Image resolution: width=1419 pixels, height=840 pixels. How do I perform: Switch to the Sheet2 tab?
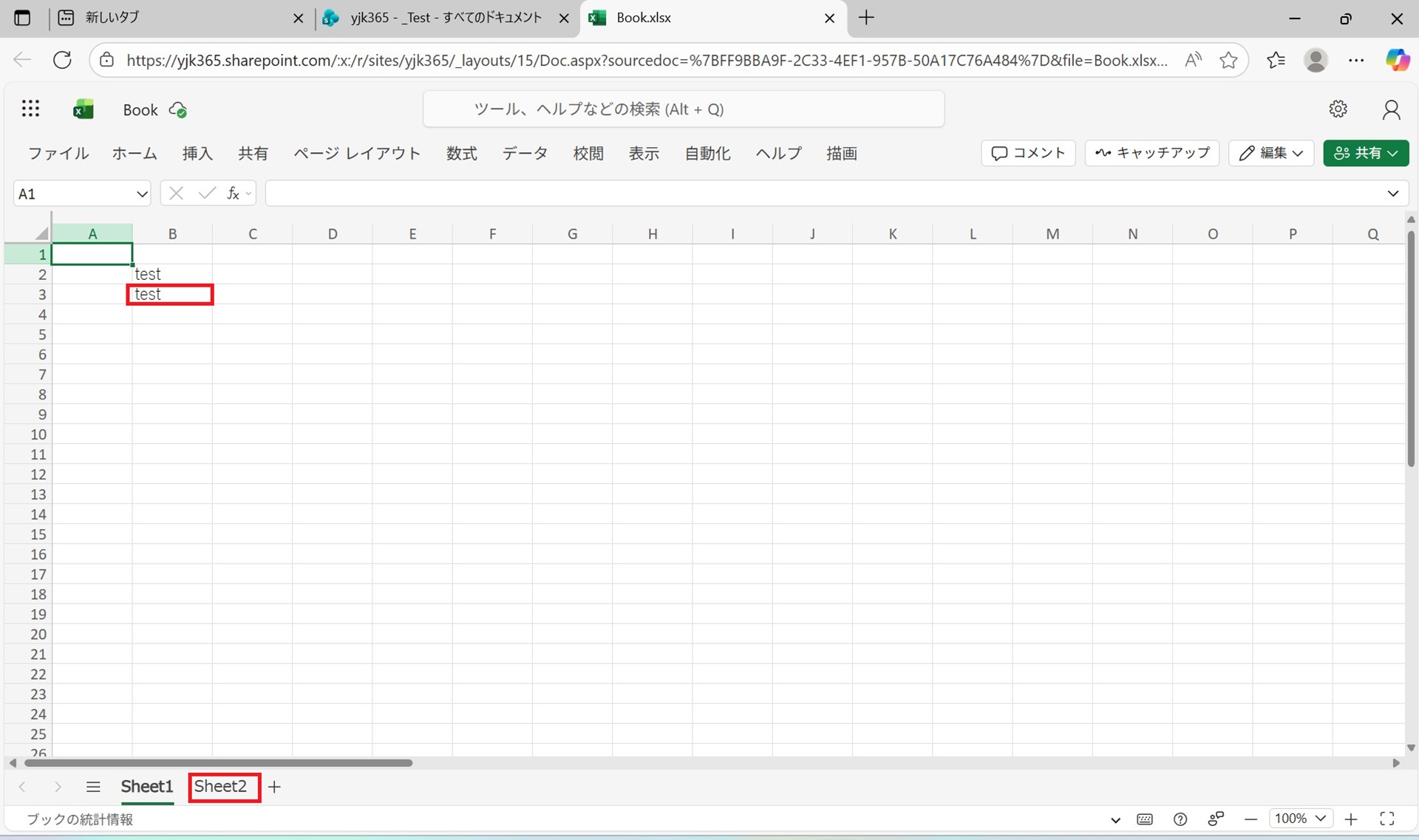point(220,787)
